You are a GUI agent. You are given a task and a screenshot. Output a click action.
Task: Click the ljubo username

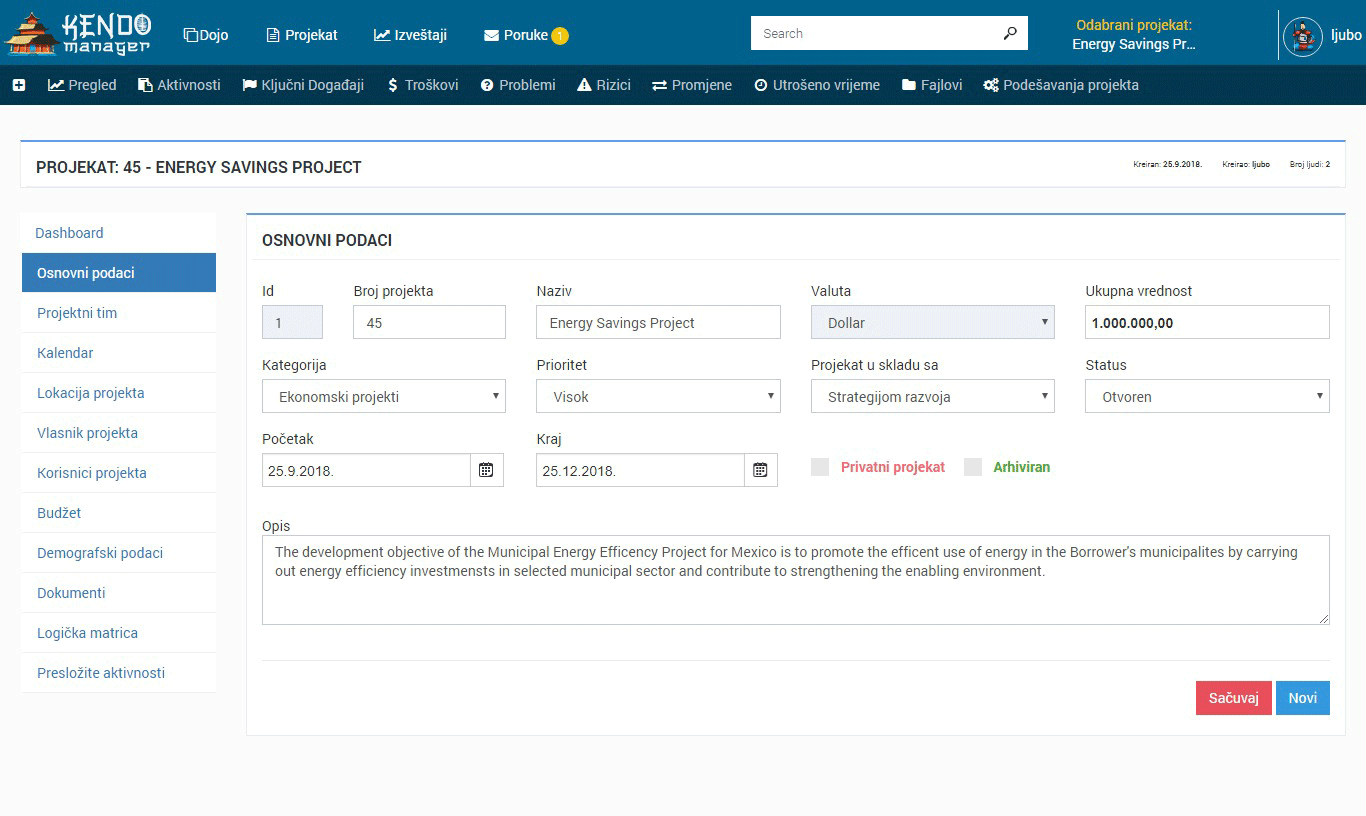(1346, 35)
